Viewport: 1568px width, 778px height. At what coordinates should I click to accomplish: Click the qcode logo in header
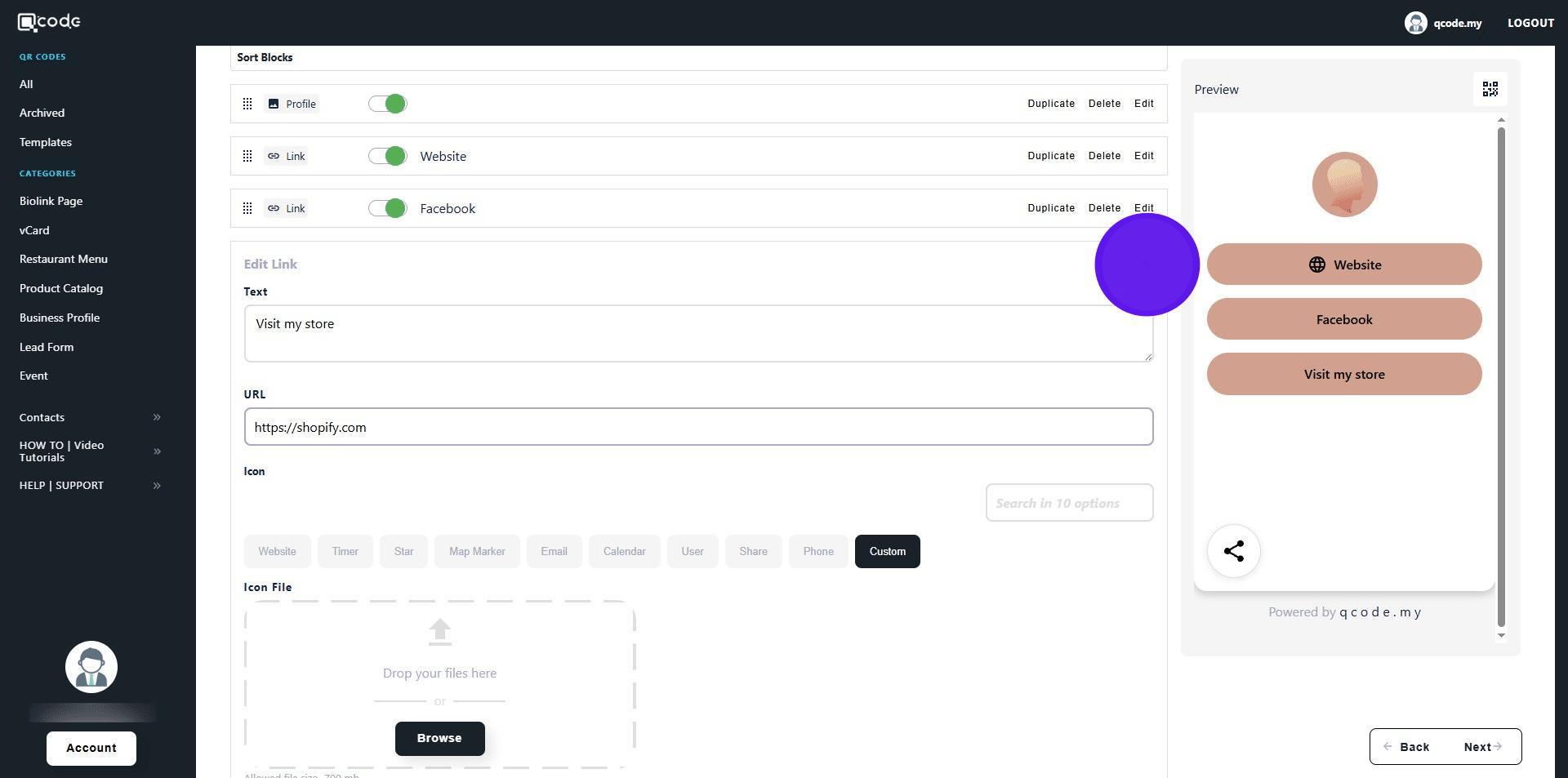coord(49,22)
